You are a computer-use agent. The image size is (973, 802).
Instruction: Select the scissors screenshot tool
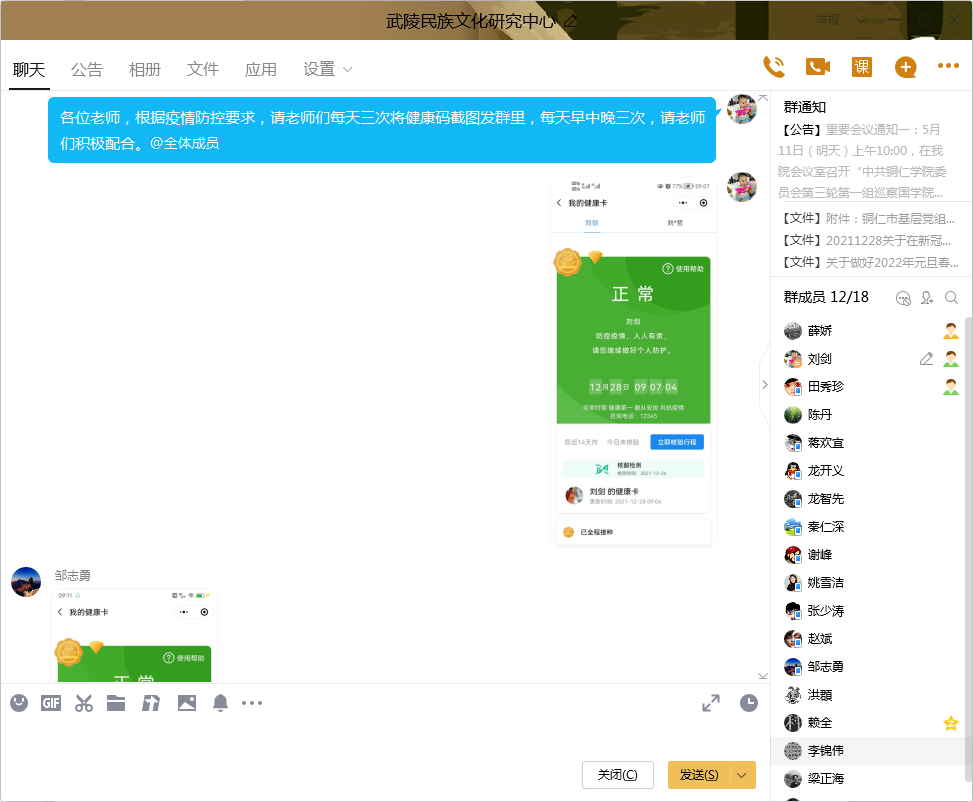click(84, 703)
